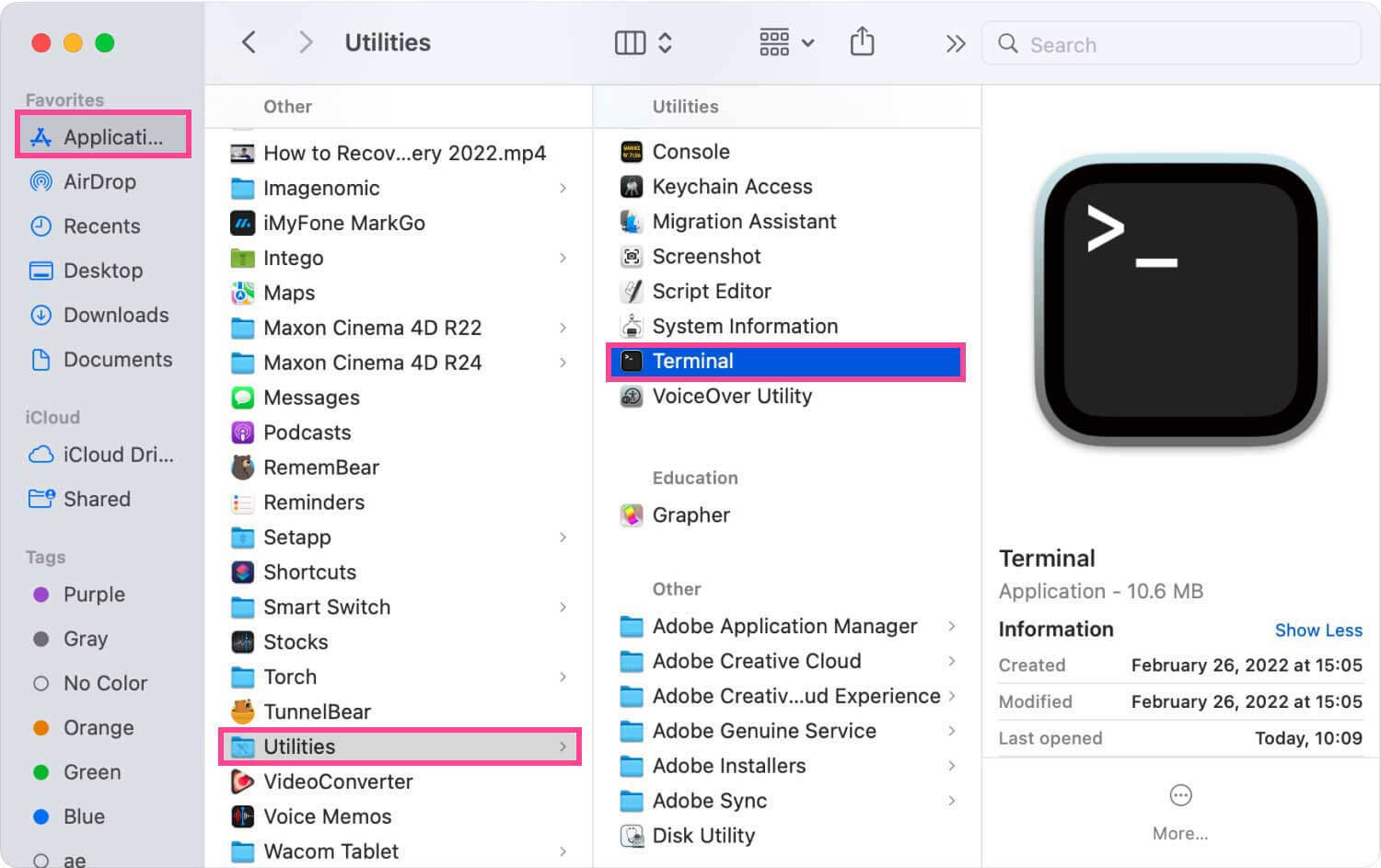Expand the Intego folder chevron
This screenshot has height=868, width=1381.
click(x=563, y=258)
